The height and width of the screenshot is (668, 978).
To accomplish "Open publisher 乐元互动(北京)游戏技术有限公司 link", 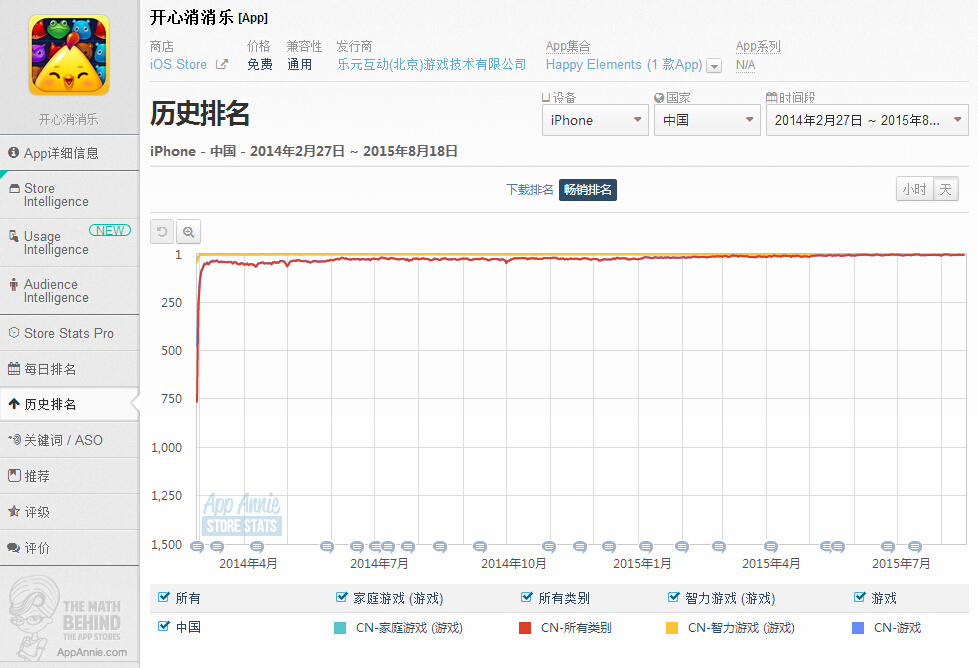I will (432, 64).
